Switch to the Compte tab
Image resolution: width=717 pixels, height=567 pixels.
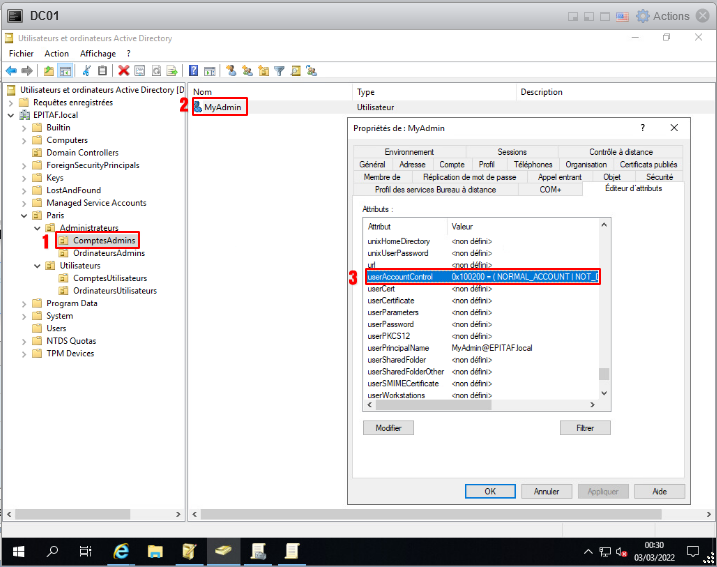pyautogui.click(x=452, y=164)
